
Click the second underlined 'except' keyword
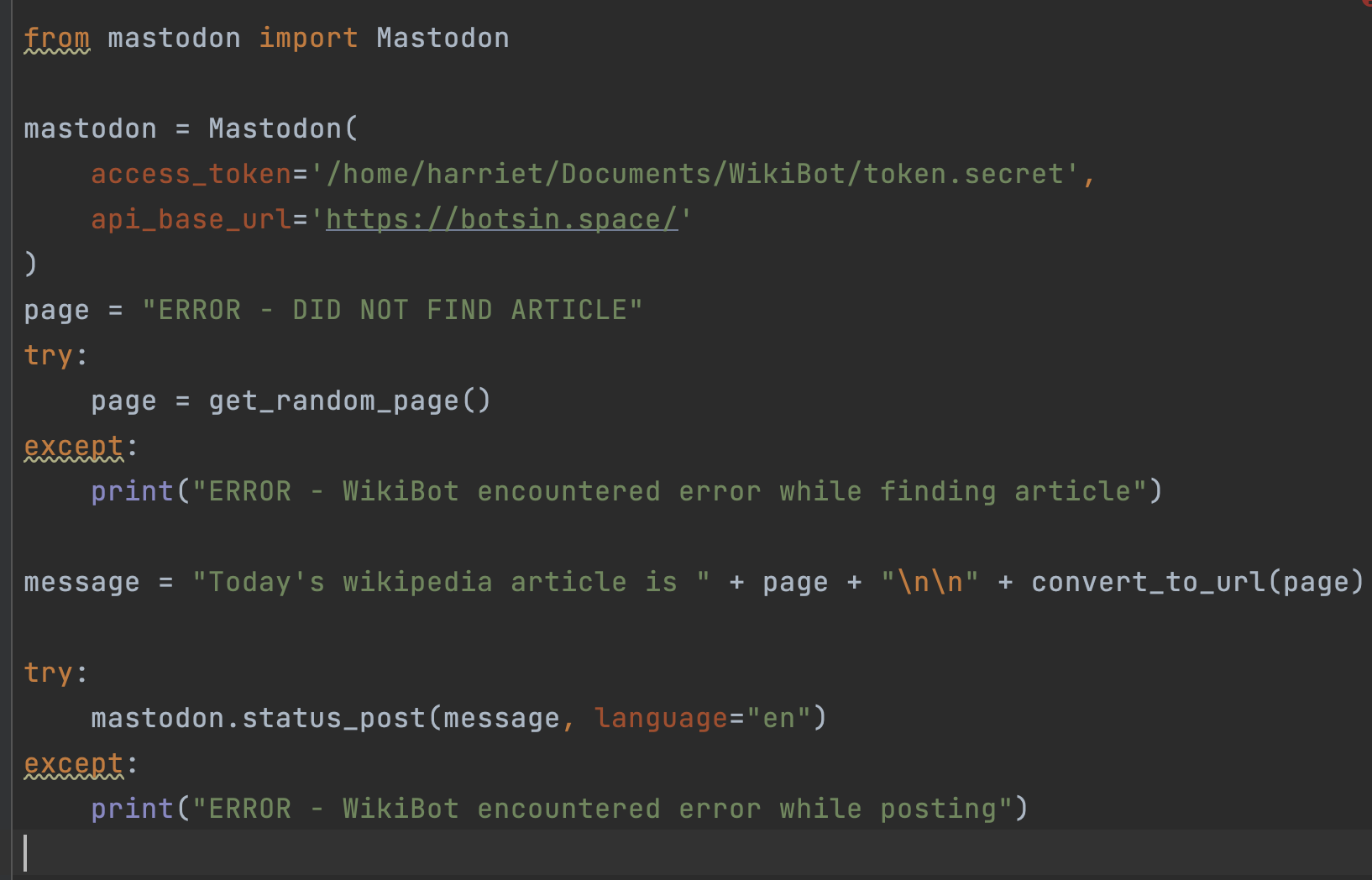coord(74,763)
